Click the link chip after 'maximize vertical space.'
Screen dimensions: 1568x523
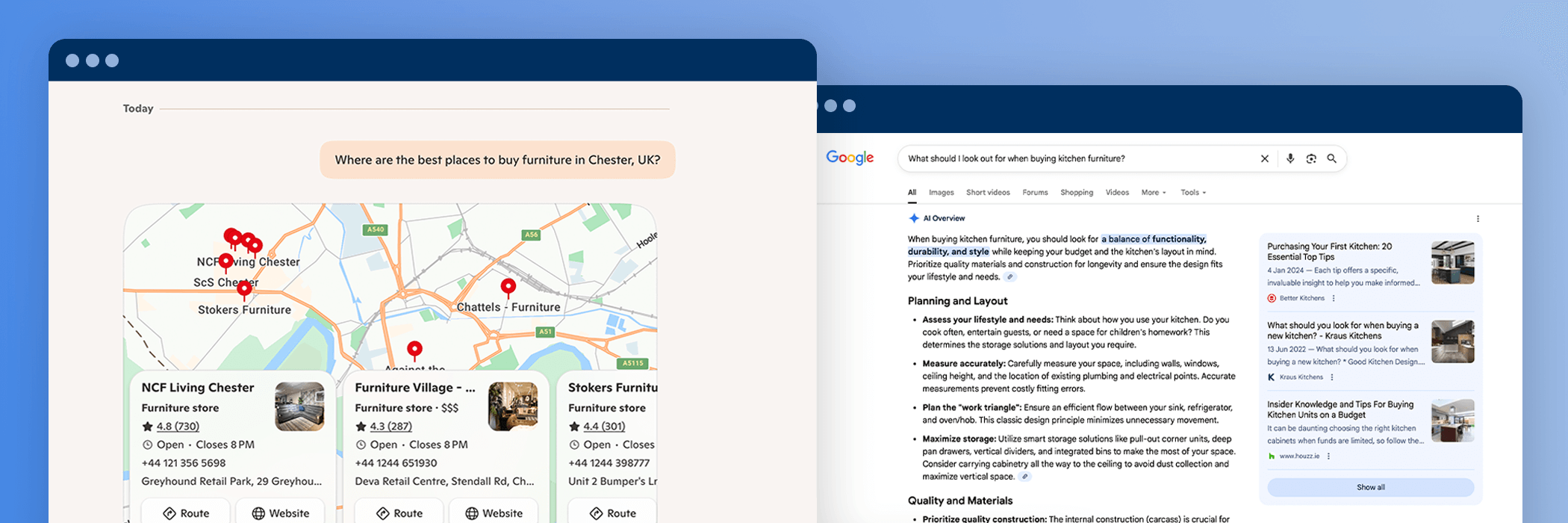1025,477
